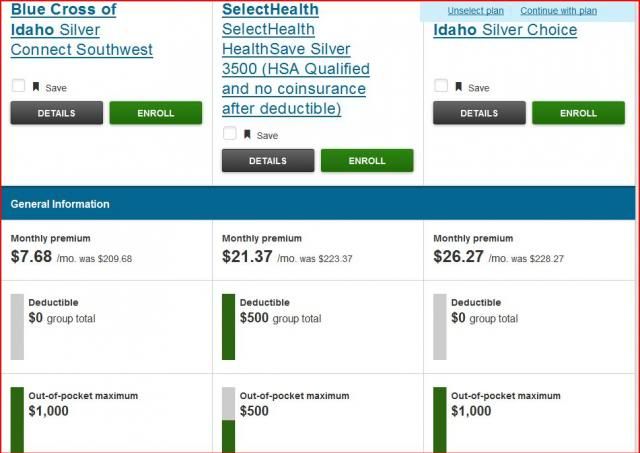Open Details for Idaho Silver Choice plan

479,113
